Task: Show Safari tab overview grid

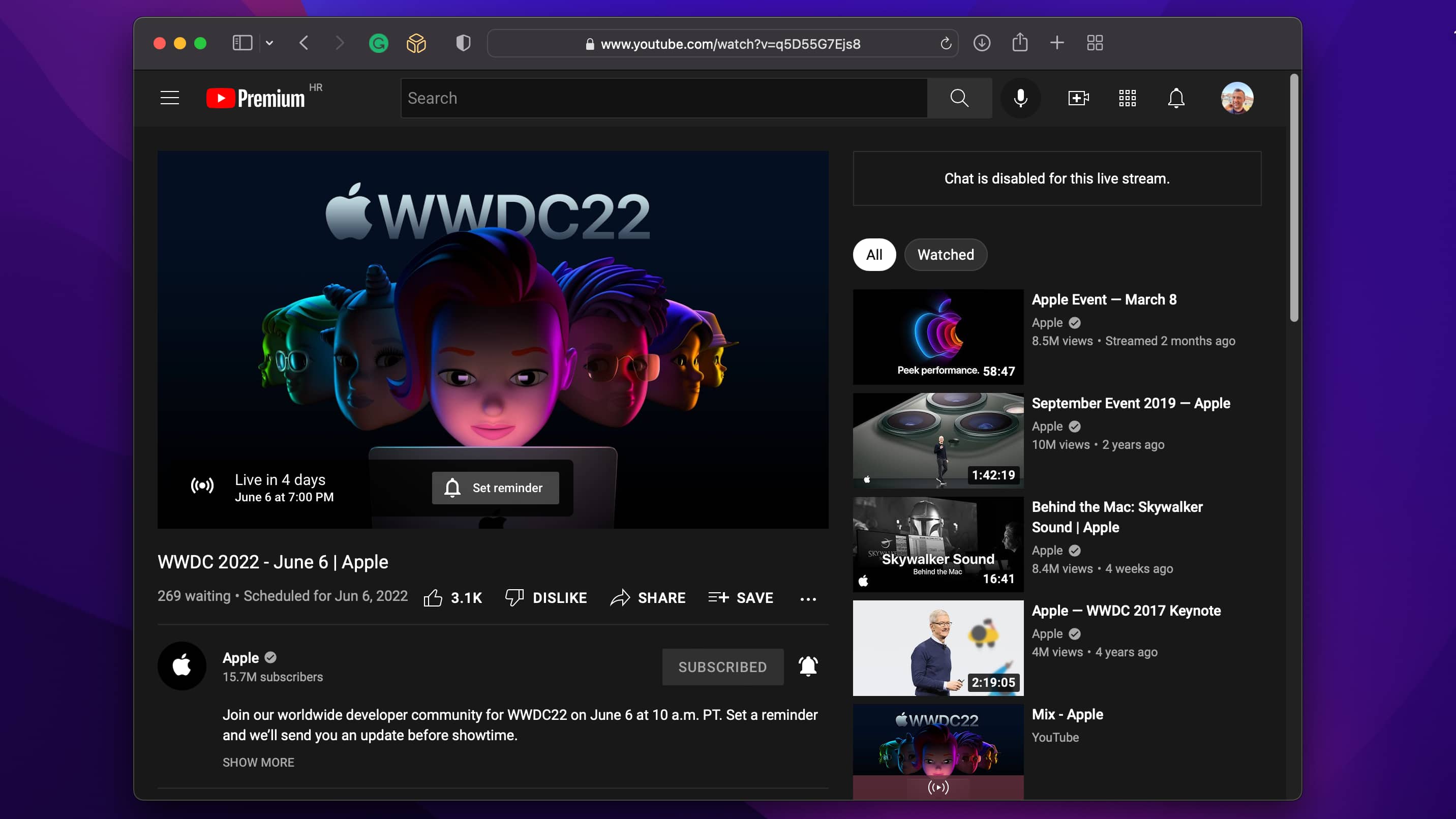Action: tap(1095, 43)
